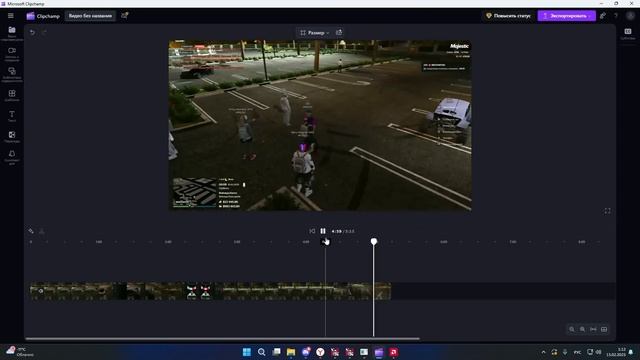Click the Clipchamp icon in the taskbar

pos(379,352)
